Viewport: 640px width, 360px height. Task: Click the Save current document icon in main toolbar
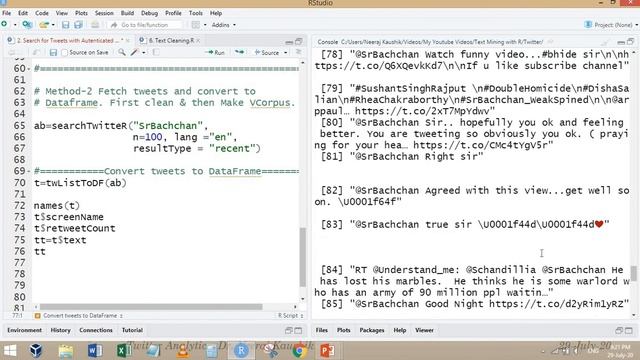[x=65, y=25]
